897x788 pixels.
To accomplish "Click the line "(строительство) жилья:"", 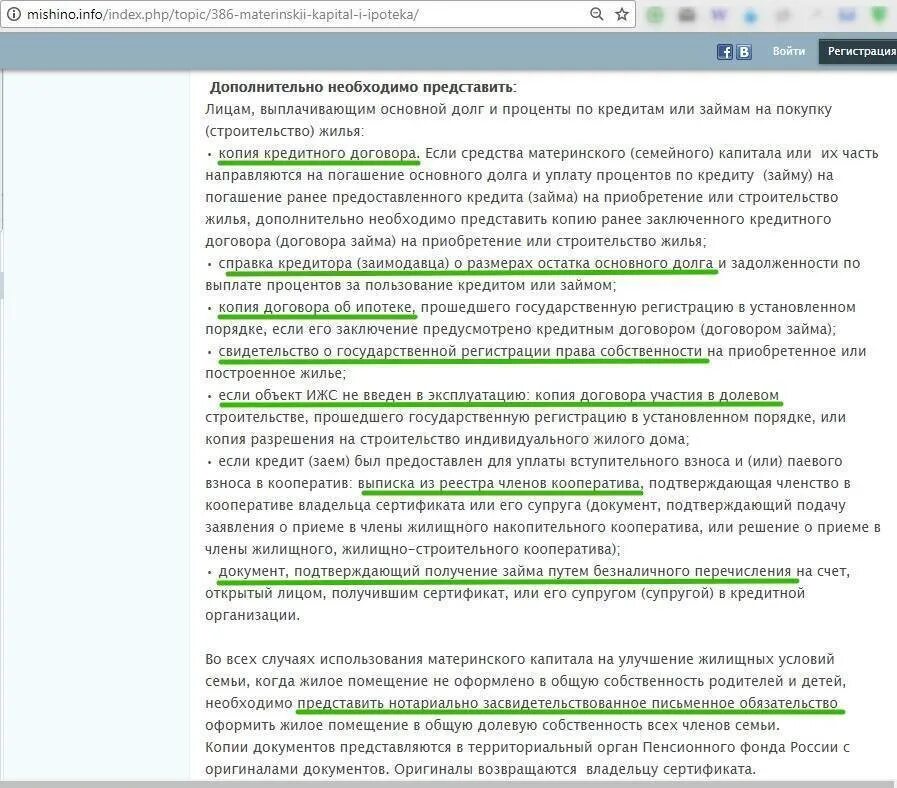I will click(x=284, y=132).
